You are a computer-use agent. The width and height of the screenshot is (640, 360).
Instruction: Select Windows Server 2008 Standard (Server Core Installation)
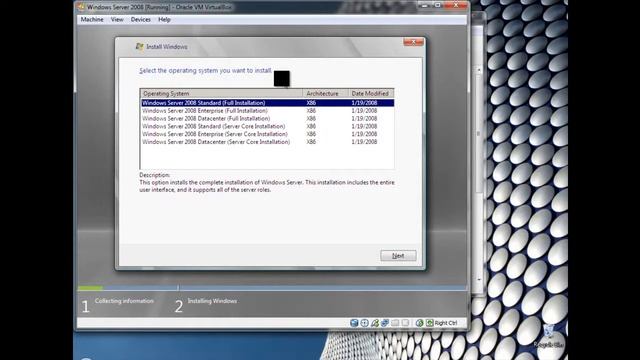pos(267,126)
